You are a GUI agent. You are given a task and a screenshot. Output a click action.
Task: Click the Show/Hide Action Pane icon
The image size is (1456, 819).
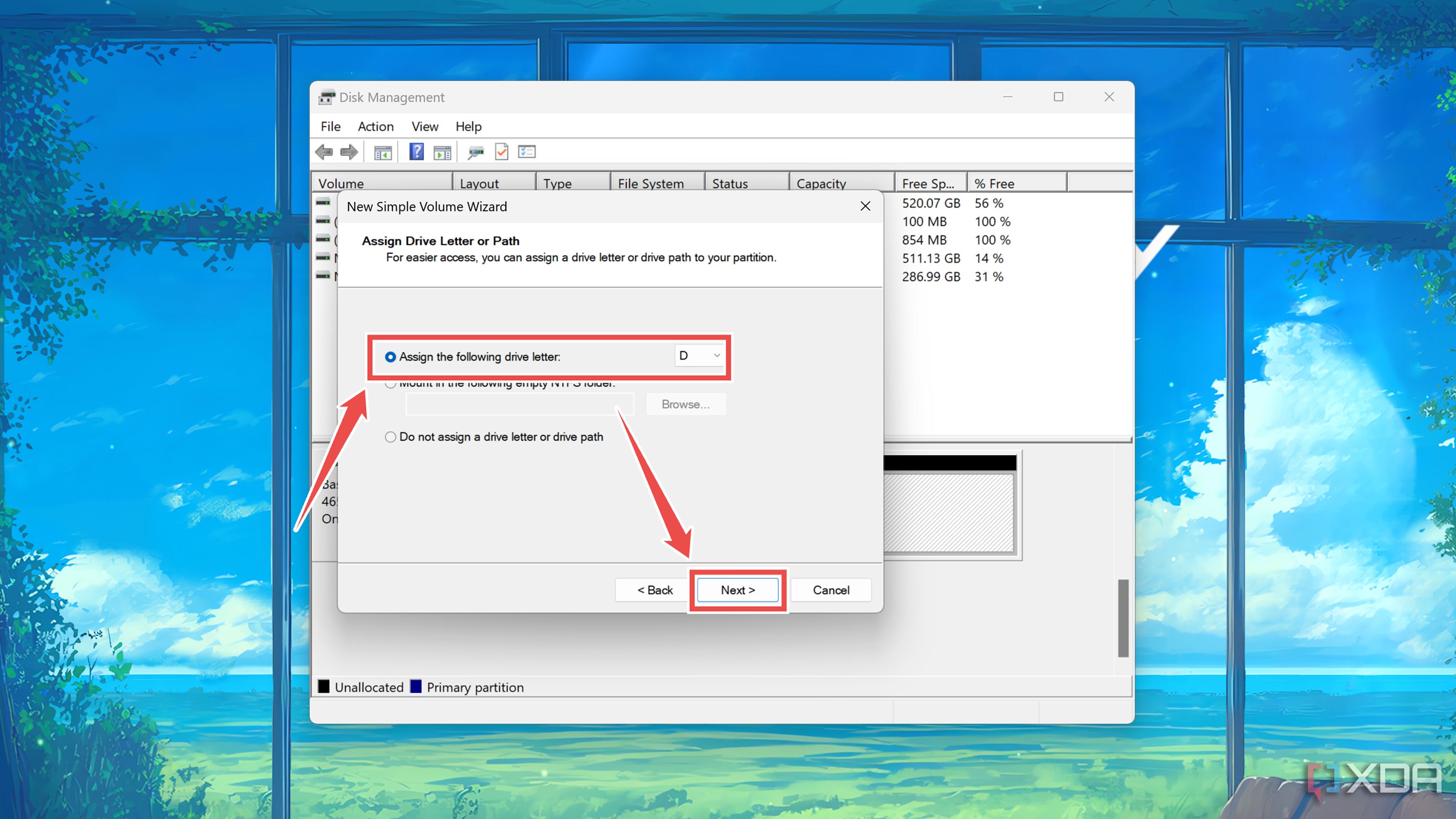point(442,152)
